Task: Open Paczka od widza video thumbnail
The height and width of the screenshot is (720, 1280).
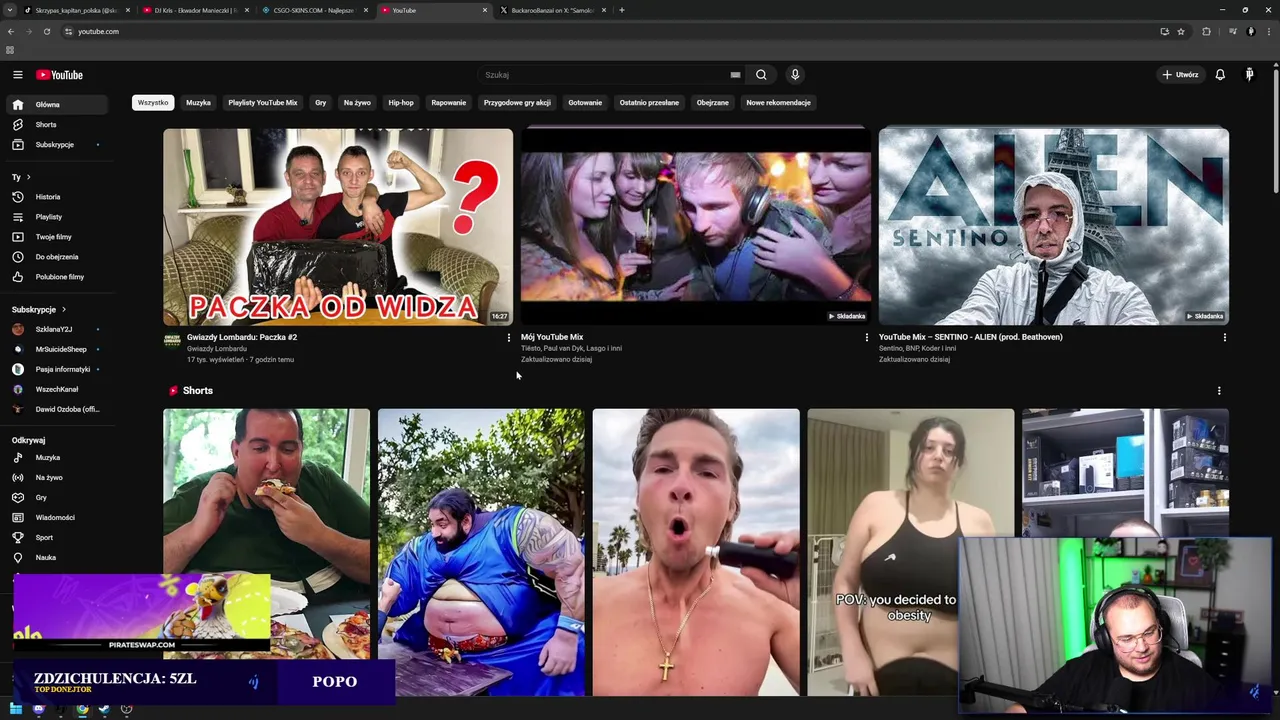Action: (338, 226)
